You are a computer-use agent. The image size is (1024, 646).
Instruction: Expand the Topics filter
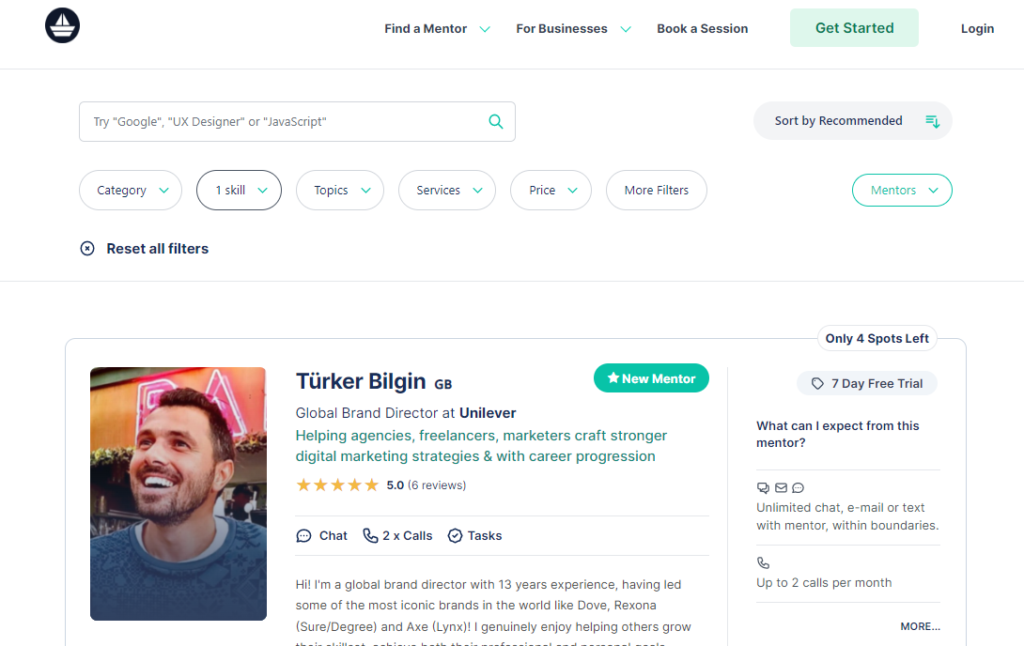pos(339,190)
